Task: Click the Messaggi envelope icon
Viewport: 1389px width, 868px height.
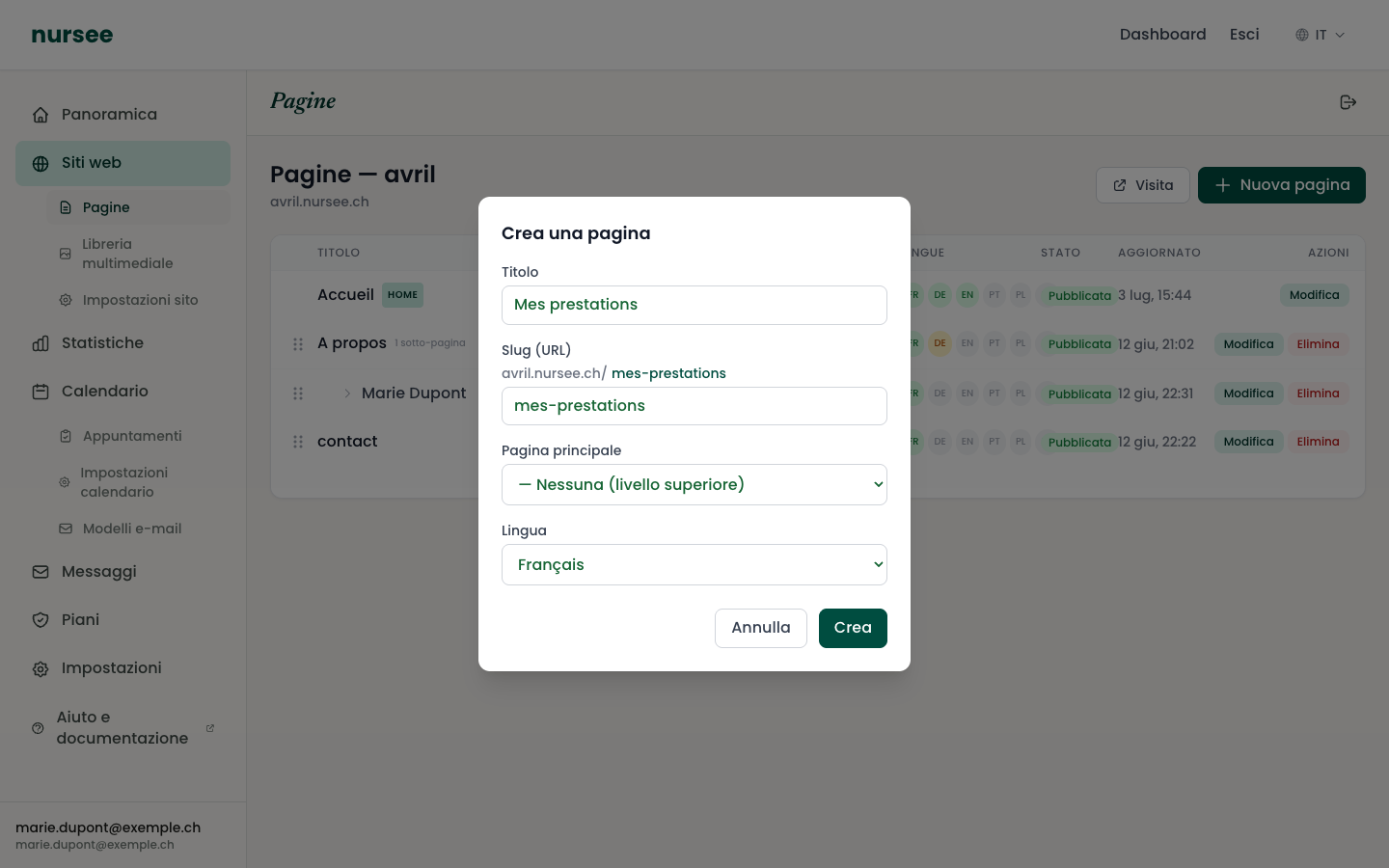Action: [x=41, y=572]
